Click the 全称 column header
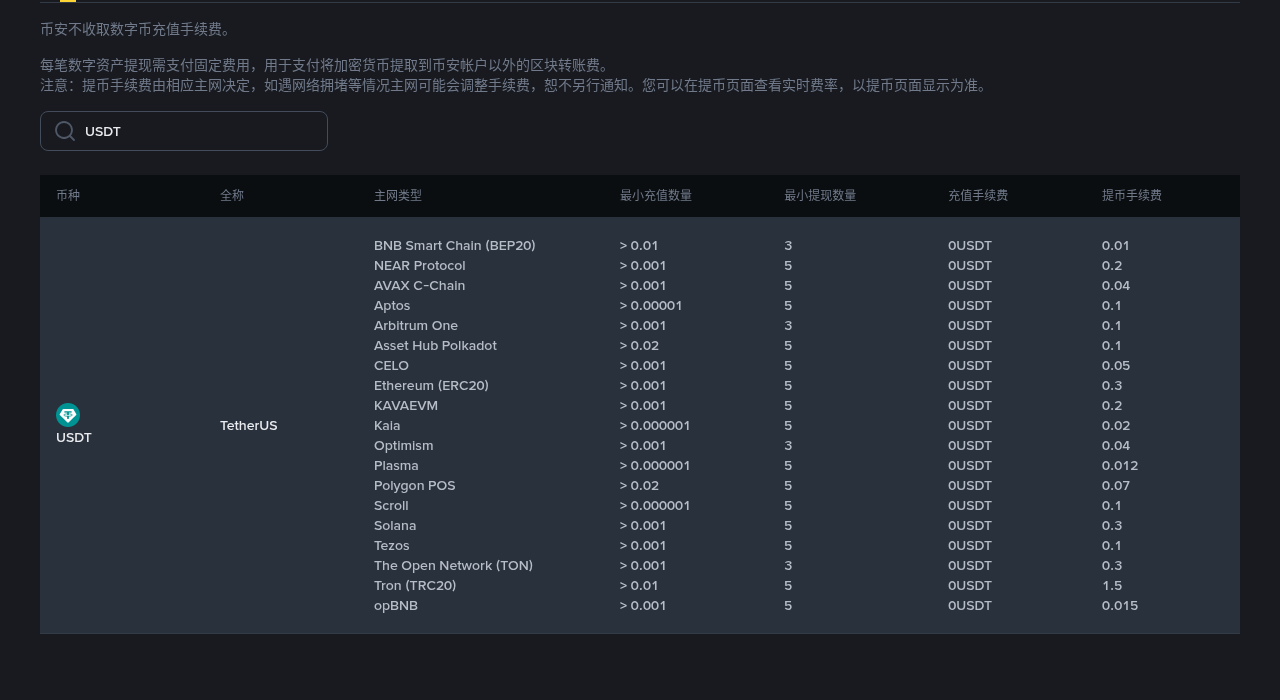The height and width of the screenshot is (700, 1280). click(x=232, y=196)
